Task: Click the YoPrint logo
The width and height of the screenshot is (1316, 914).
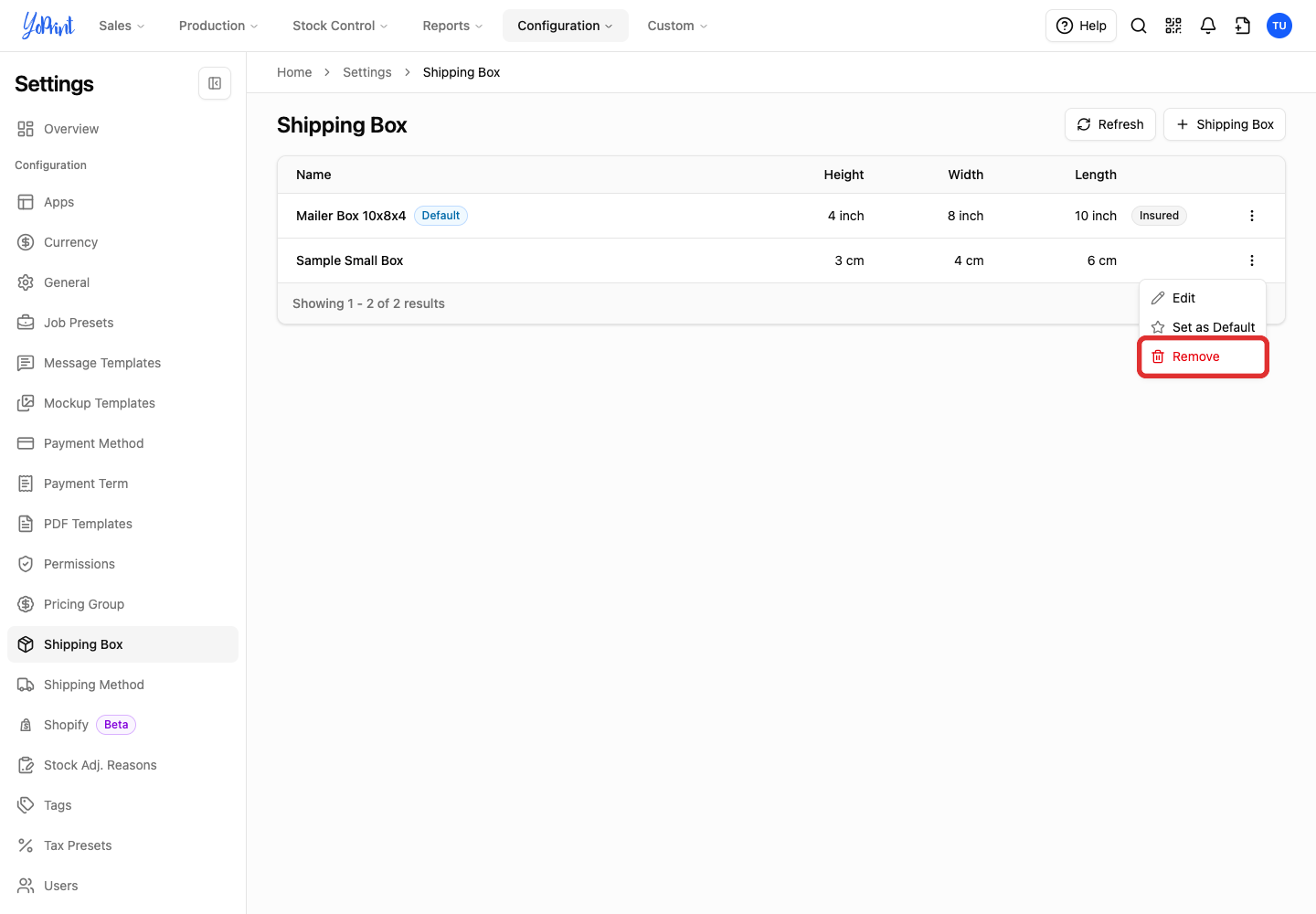Action: coord(48,26)
